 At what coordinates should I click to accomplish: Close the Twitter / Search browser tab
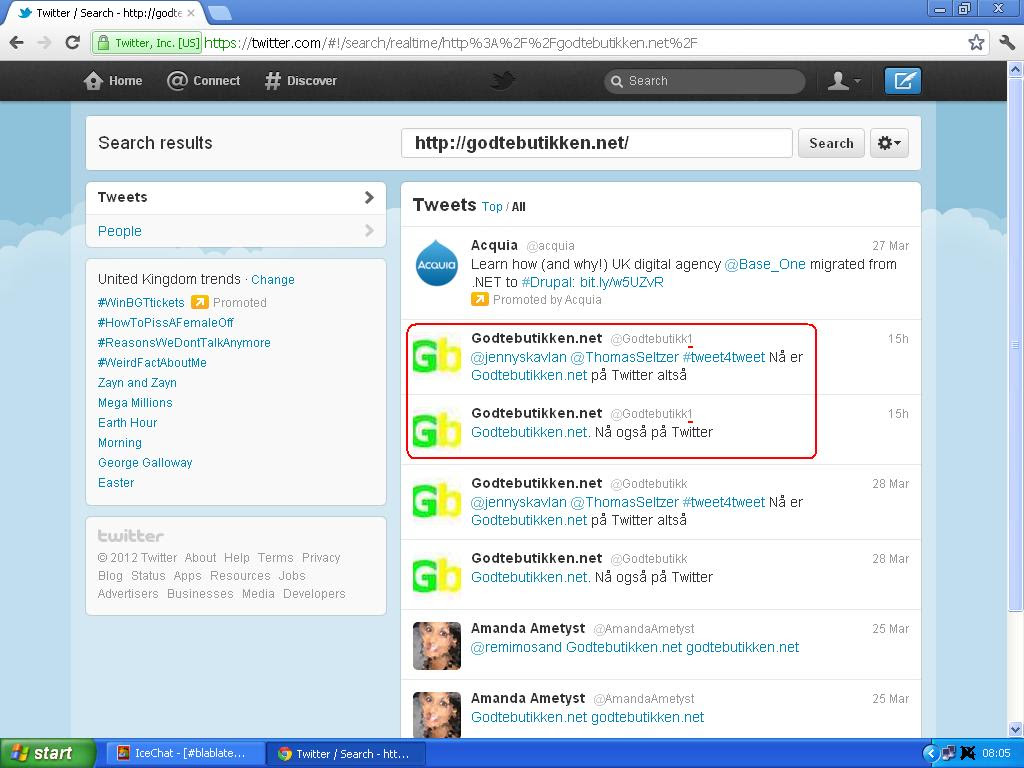pyautogui.click(x=191, y=12)
